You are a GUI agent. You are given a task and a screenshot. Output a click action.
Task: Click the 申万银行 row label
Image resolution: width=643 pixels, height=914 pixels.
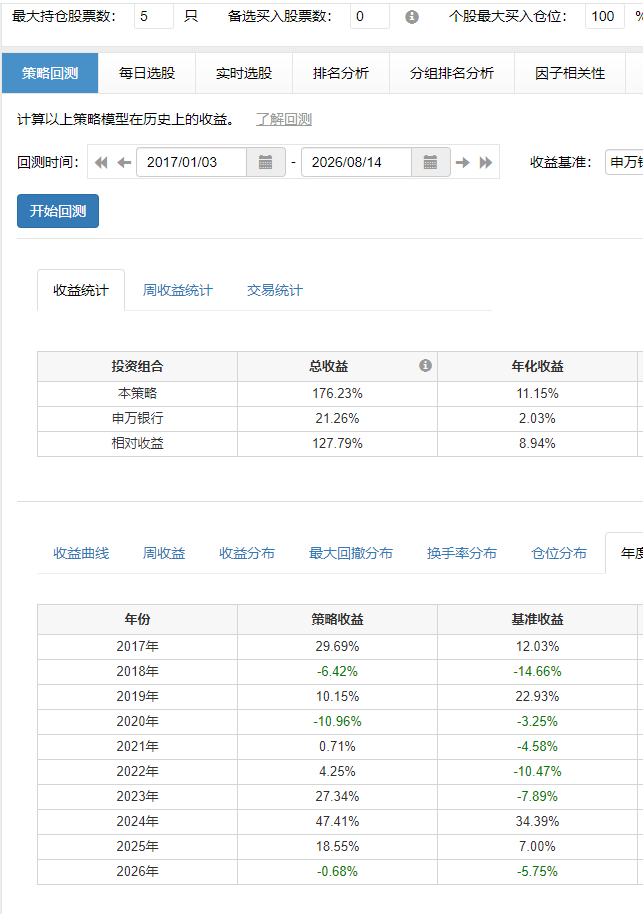pyautogui.click(x=138, y=419)
